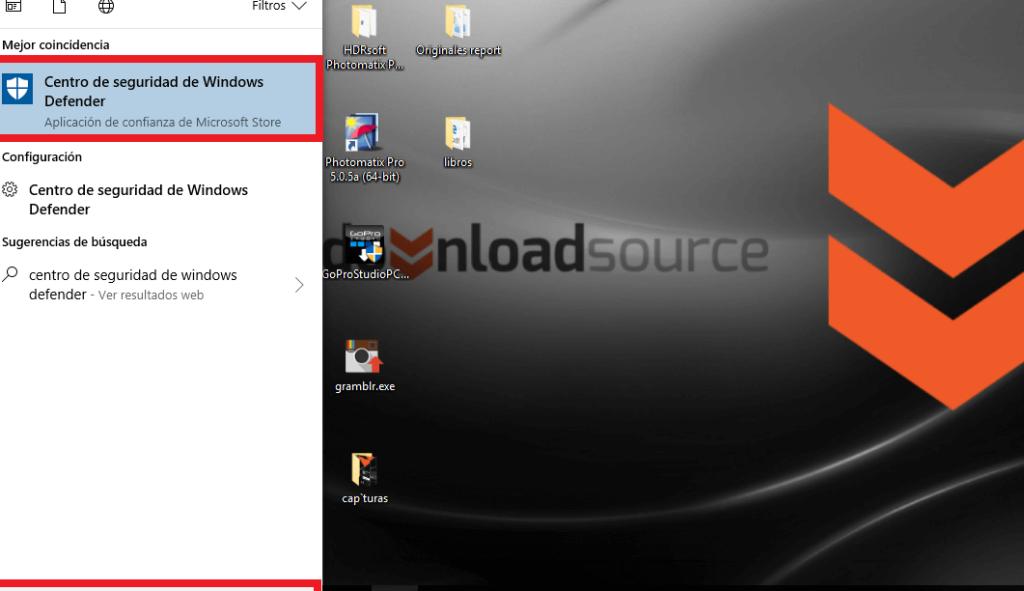Click the Windows Defender shield icon
Screen dimensions: 1024x591
click(18, 88)
